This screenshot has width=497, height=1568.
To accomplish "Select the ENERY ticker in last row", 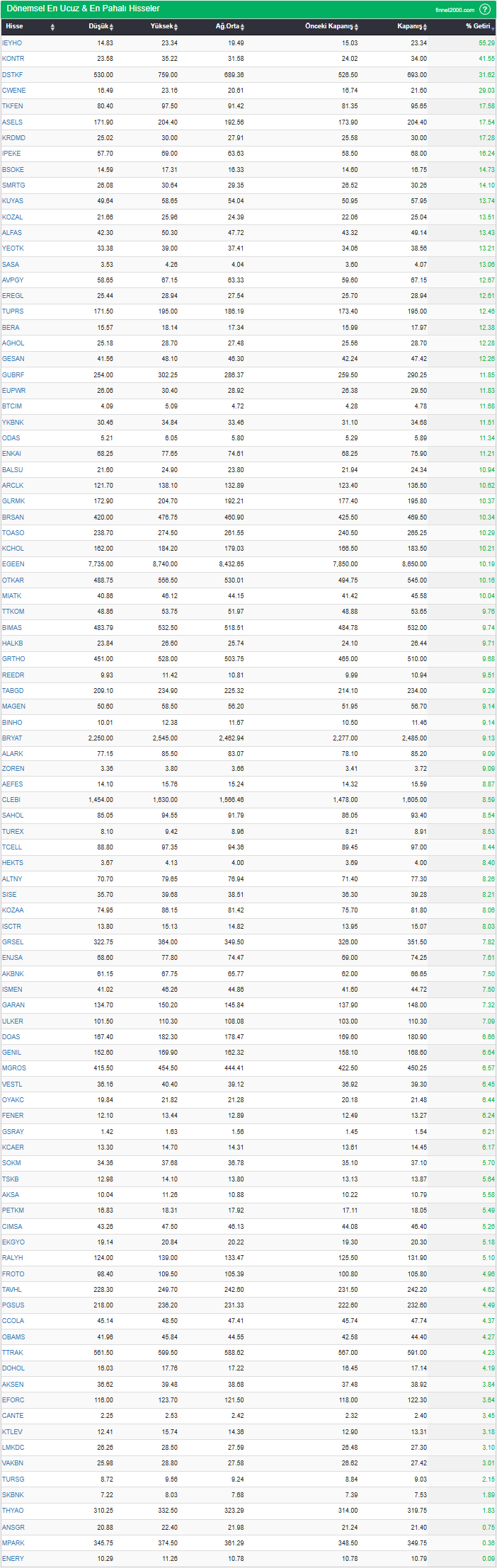I will tap(13, 1558).
